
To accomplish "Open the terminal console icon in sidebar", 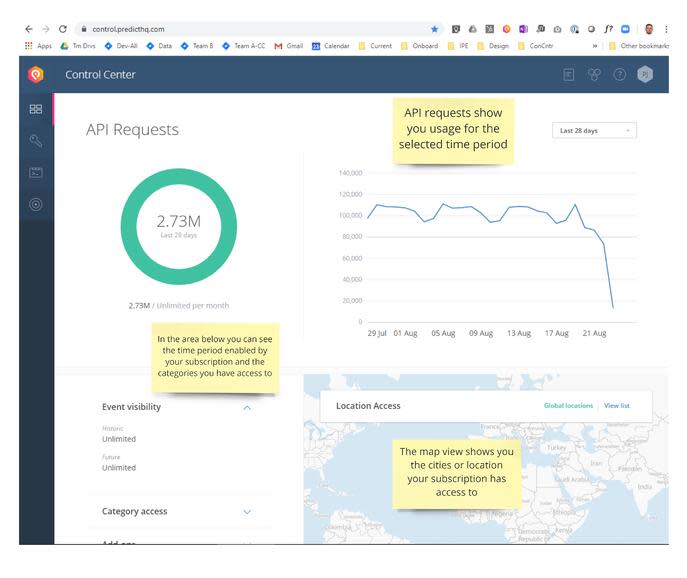I will (36, 172).
